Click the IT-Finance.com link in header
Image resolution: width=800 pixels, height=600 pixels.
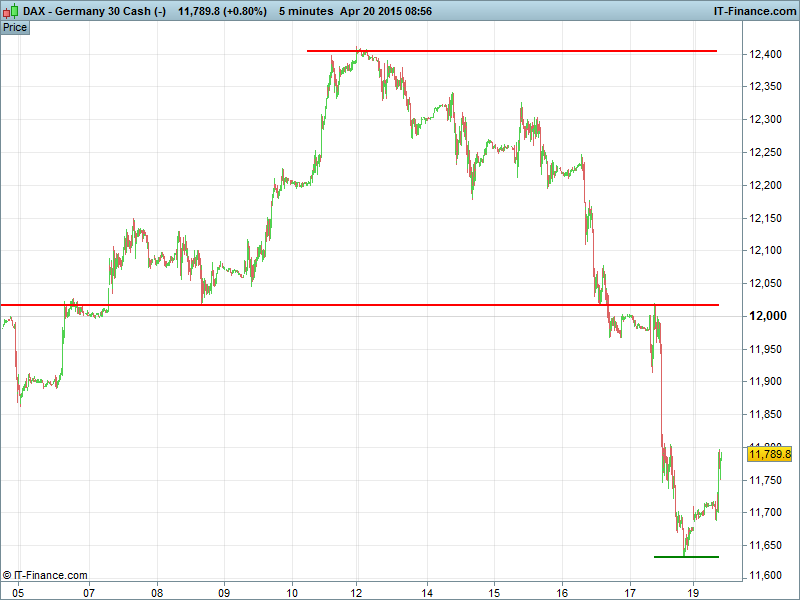tap(753, 10)
